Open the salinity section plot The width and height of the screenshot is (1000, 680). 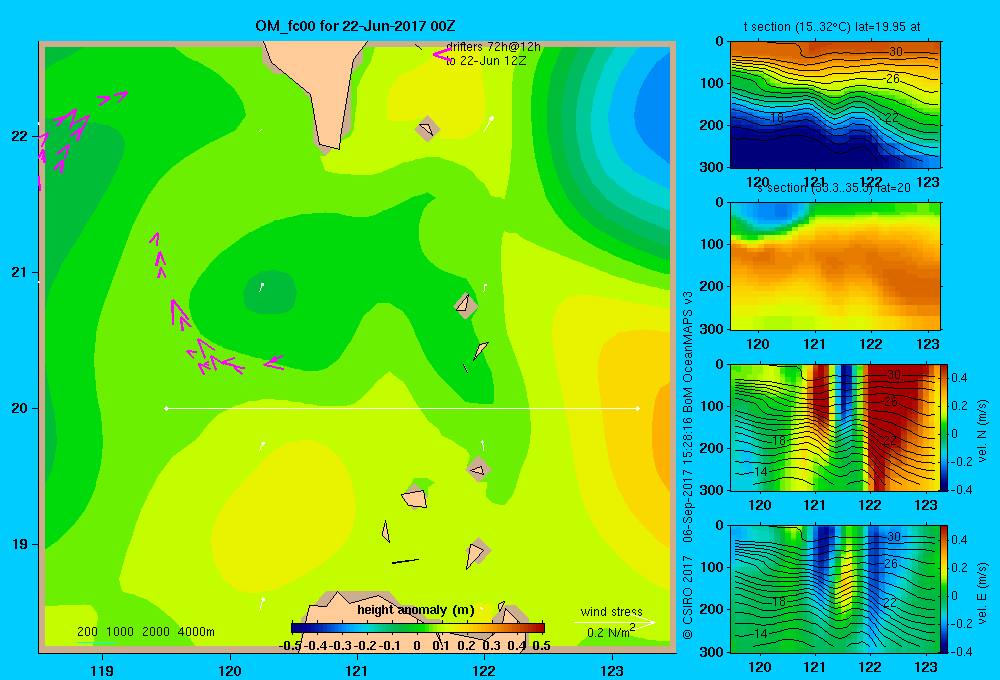click(x=835, y=266)
